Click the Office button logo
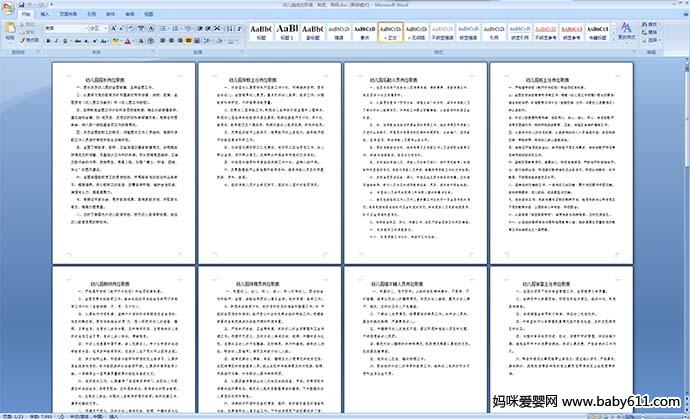 [x=9, y=8]
